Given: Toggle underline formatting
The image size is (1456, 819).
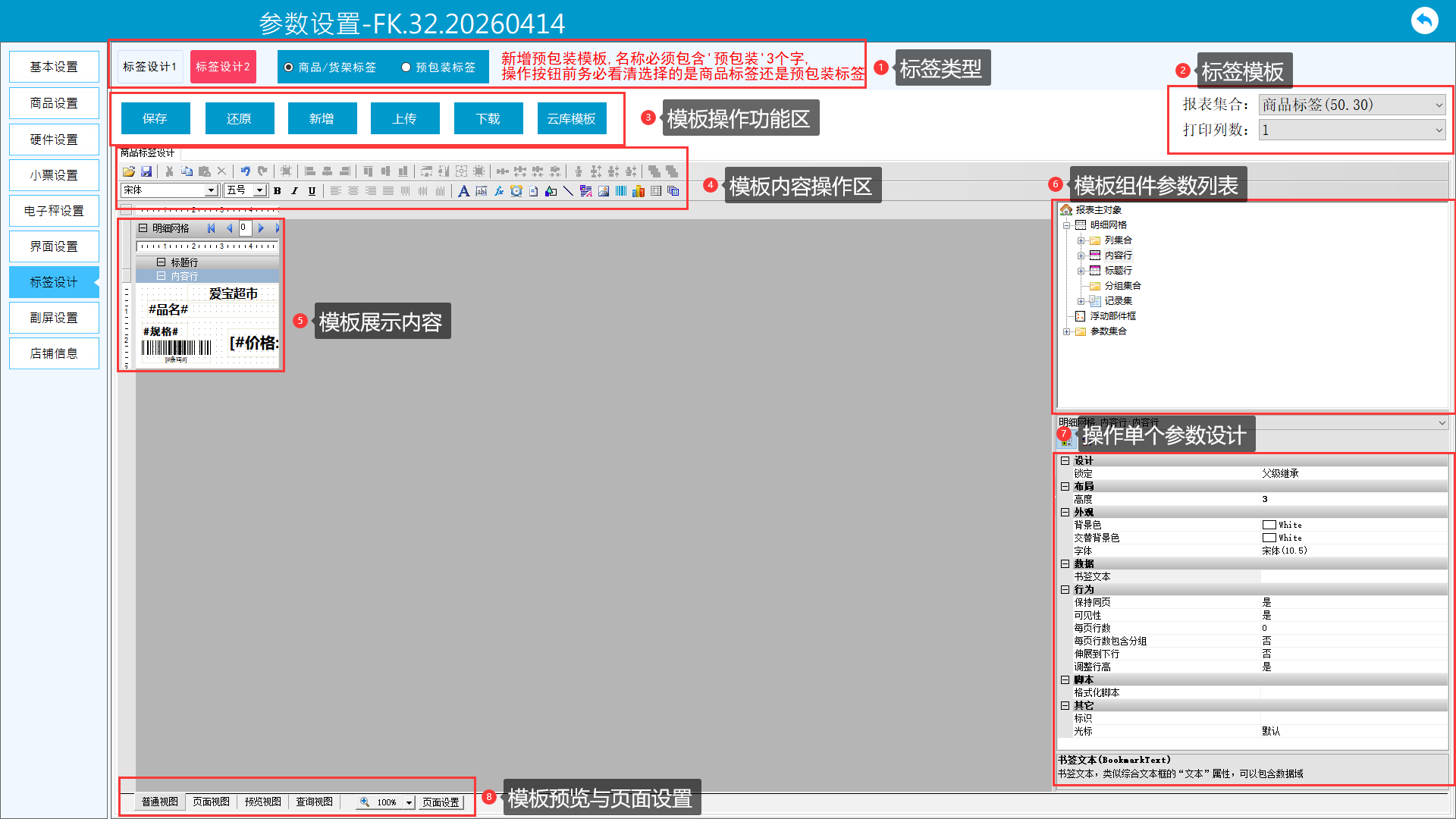Looking at the screenshot, I should click(312, 191).
